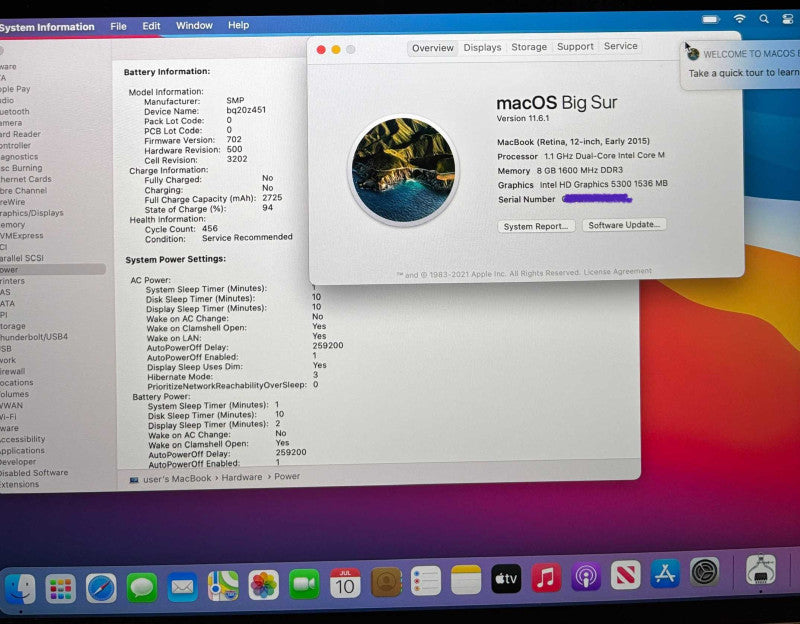Open the Window menu
Viewport: 800px width, 624px height.
(194, 25)
